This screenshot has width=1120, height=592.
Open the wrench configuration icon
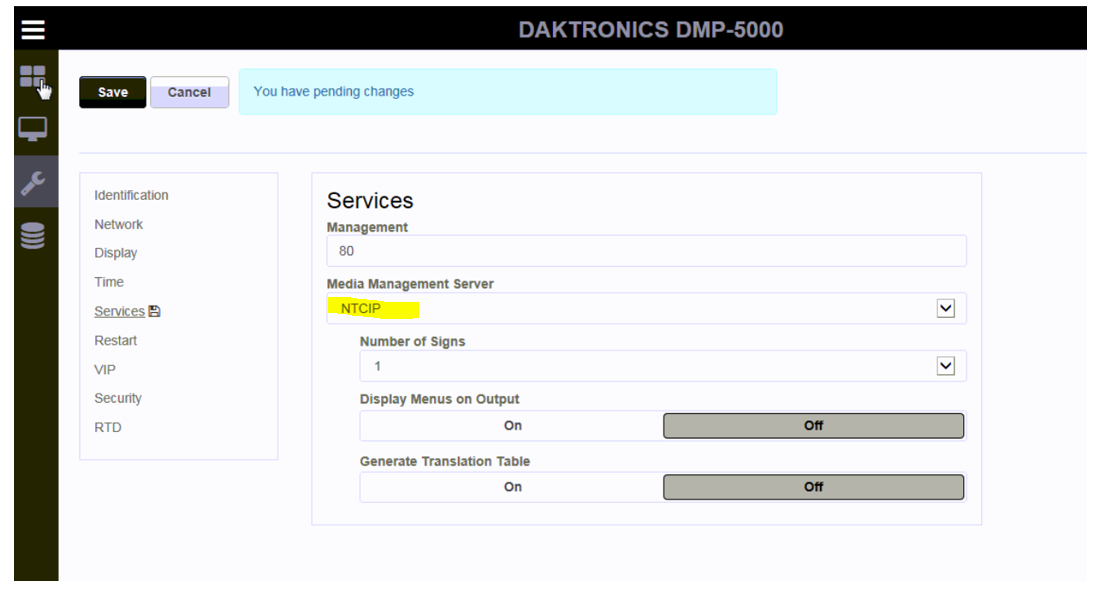33,182
